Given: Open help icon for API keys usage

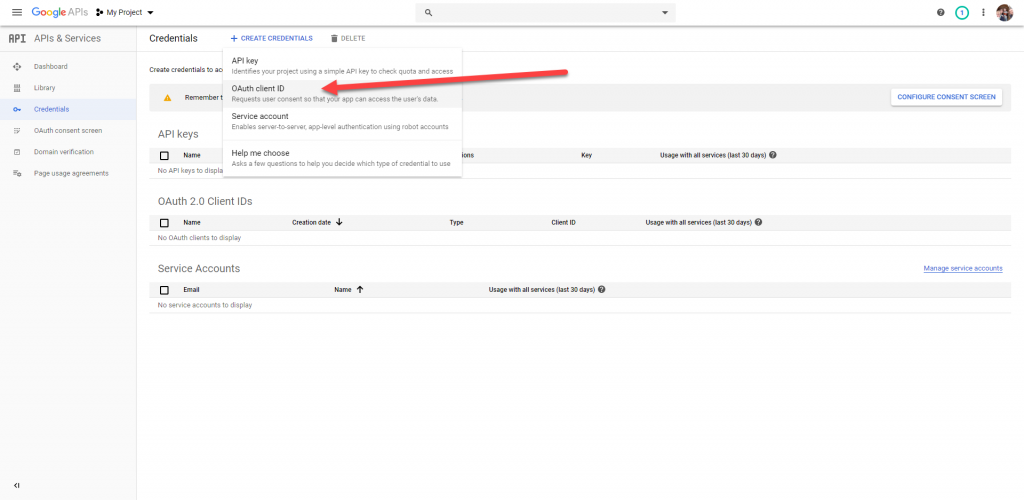Looking at the screenshot, I should pos(773,155).
